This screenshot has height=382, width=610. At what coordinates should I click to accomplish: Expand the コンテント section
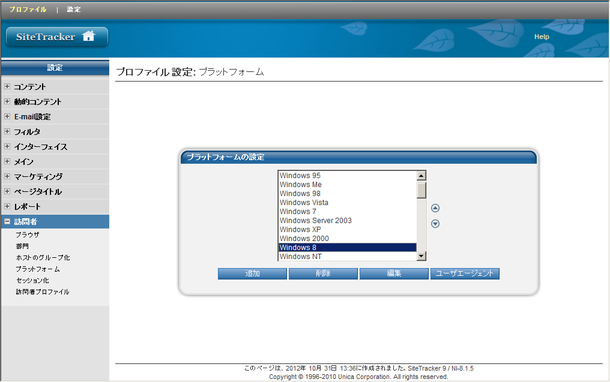point(7,86)
